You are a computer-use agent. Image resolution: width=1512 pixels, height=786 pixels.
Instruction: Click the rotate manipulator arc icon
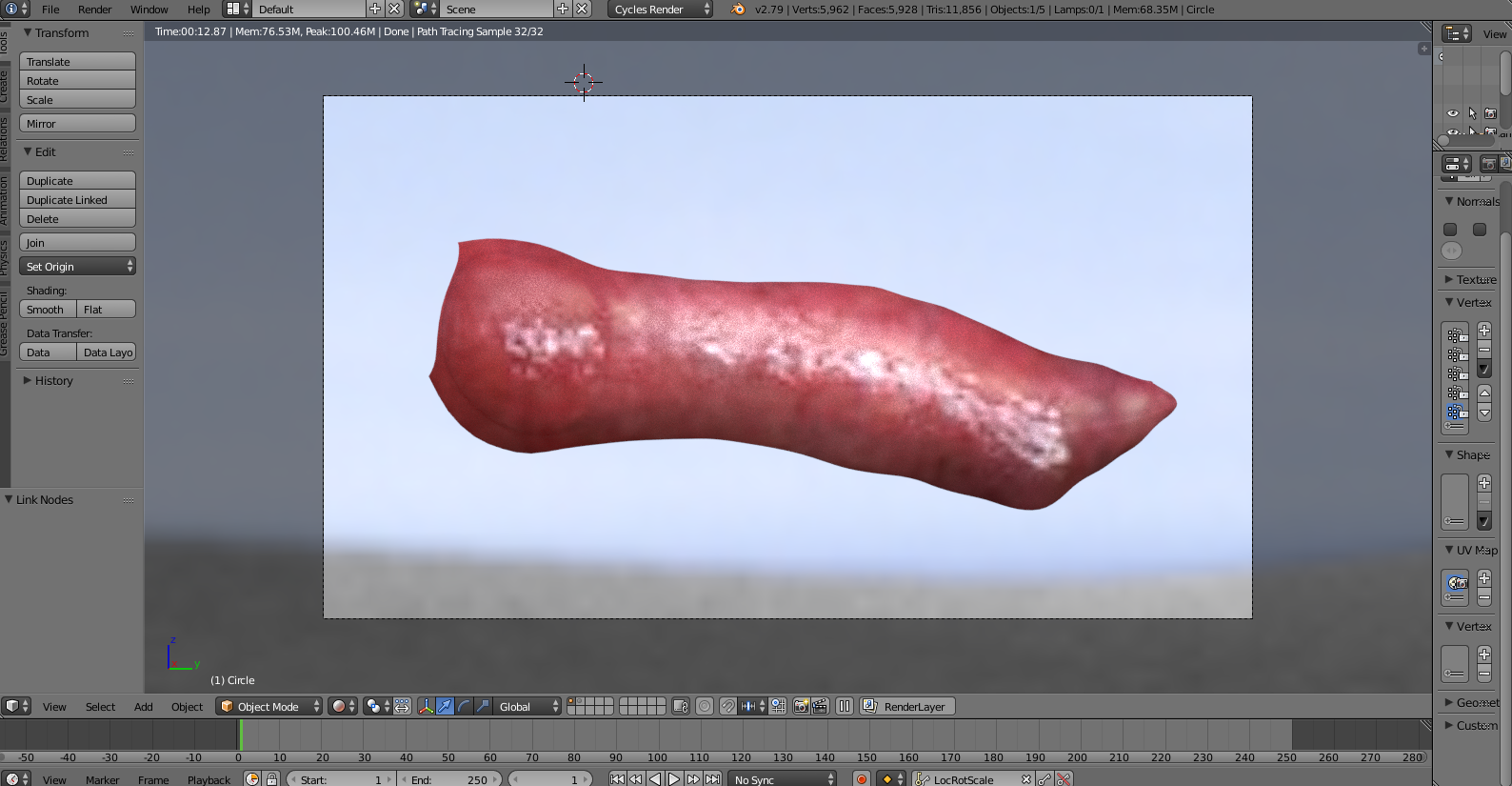(x=464, y=706)
